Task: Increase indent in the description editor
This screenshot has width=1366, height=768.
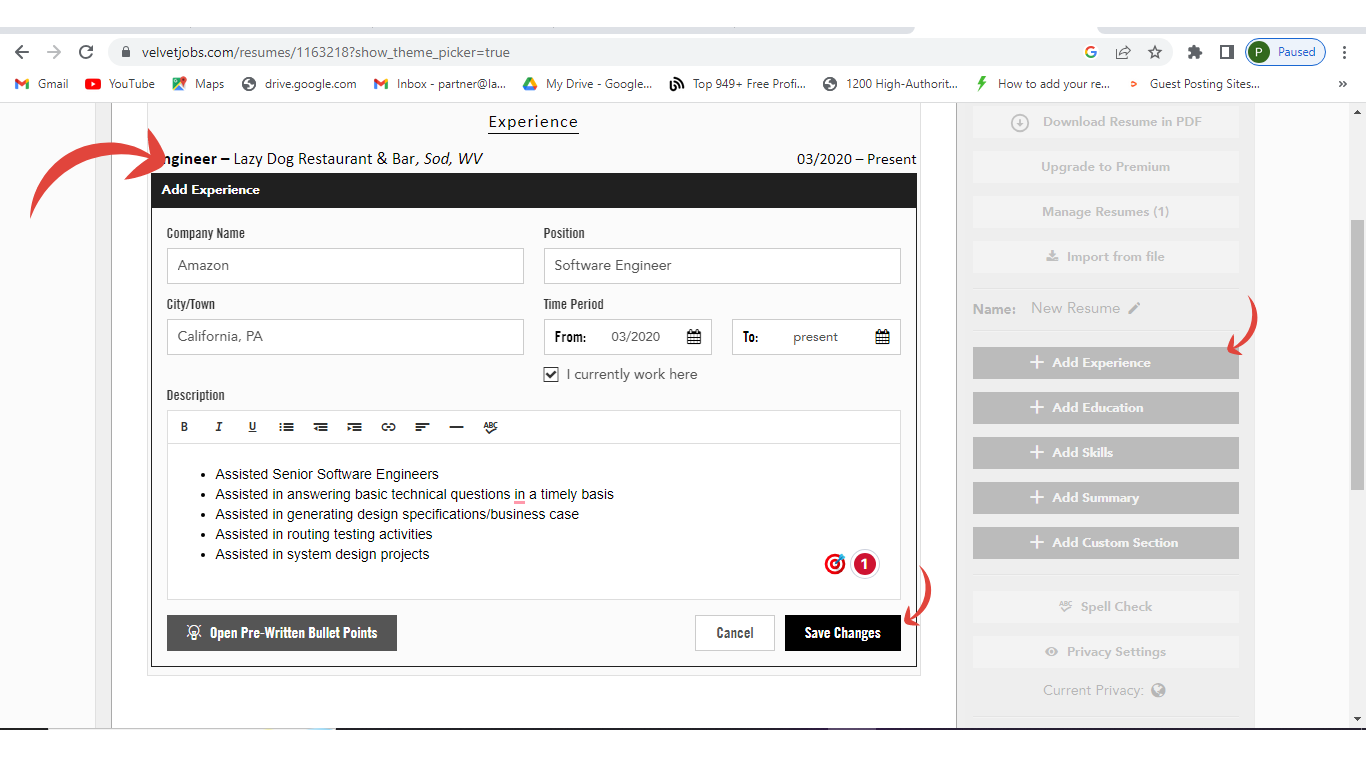Action: [354, 427]
